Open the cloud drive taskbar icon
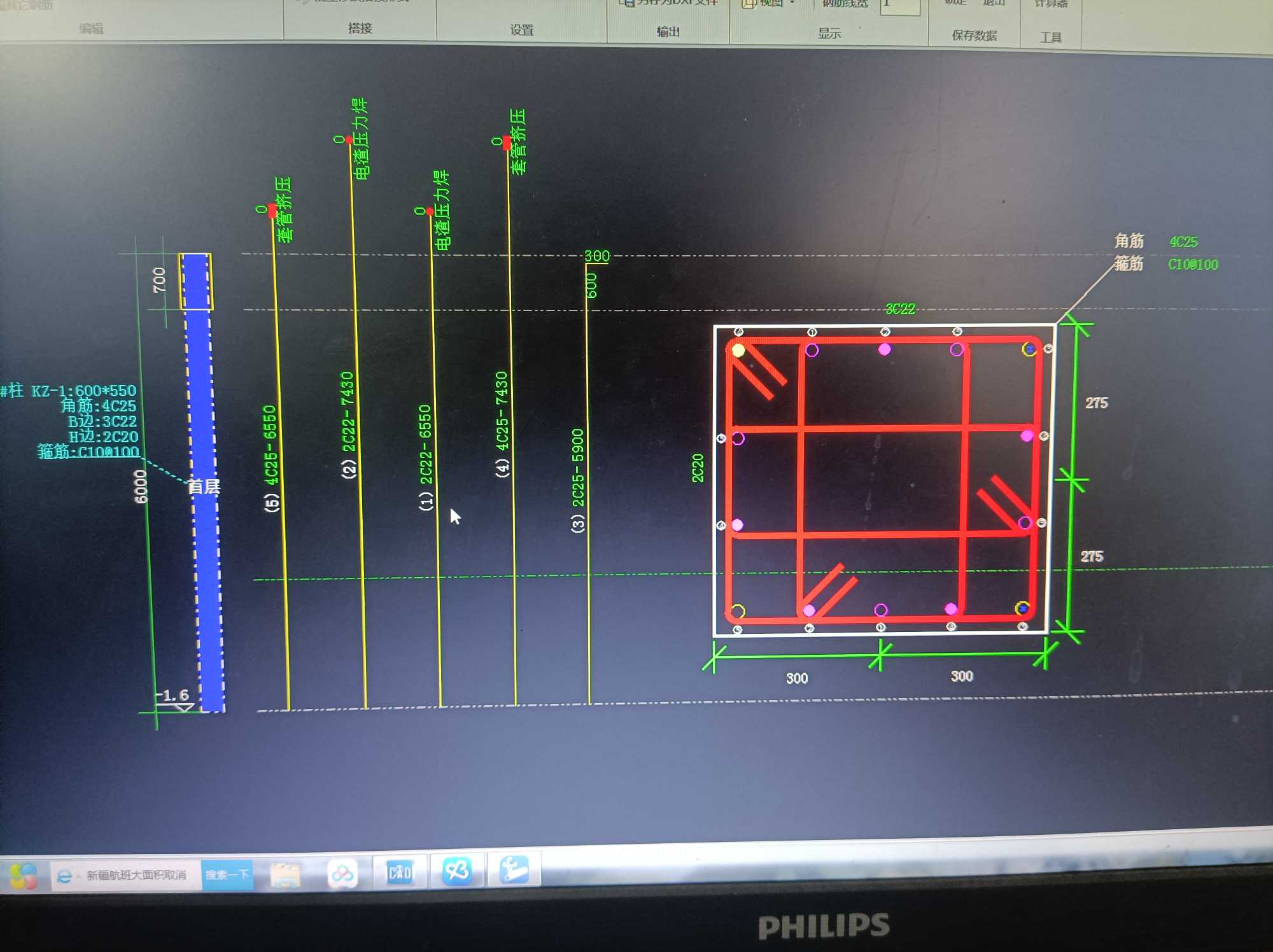1273x952 pixels. (342, 873)
